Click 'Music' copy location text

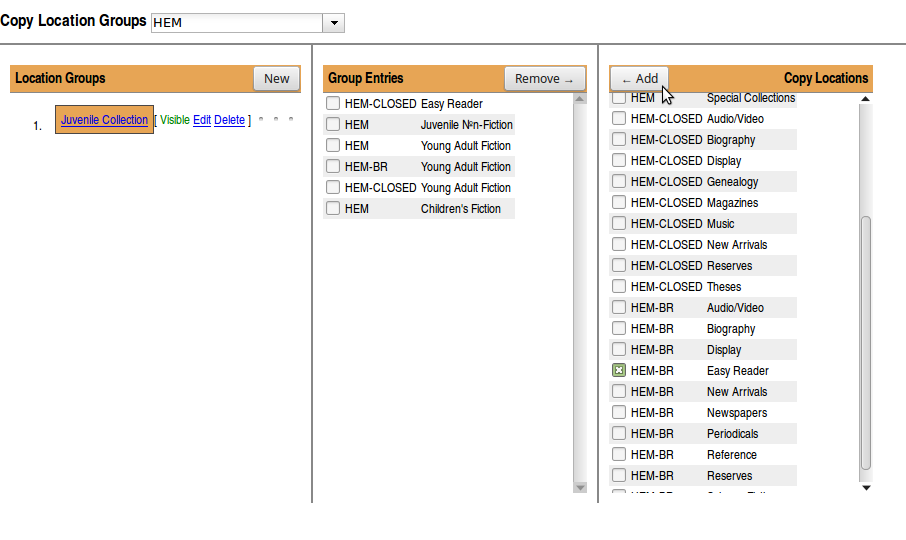[x=720, y=224]
